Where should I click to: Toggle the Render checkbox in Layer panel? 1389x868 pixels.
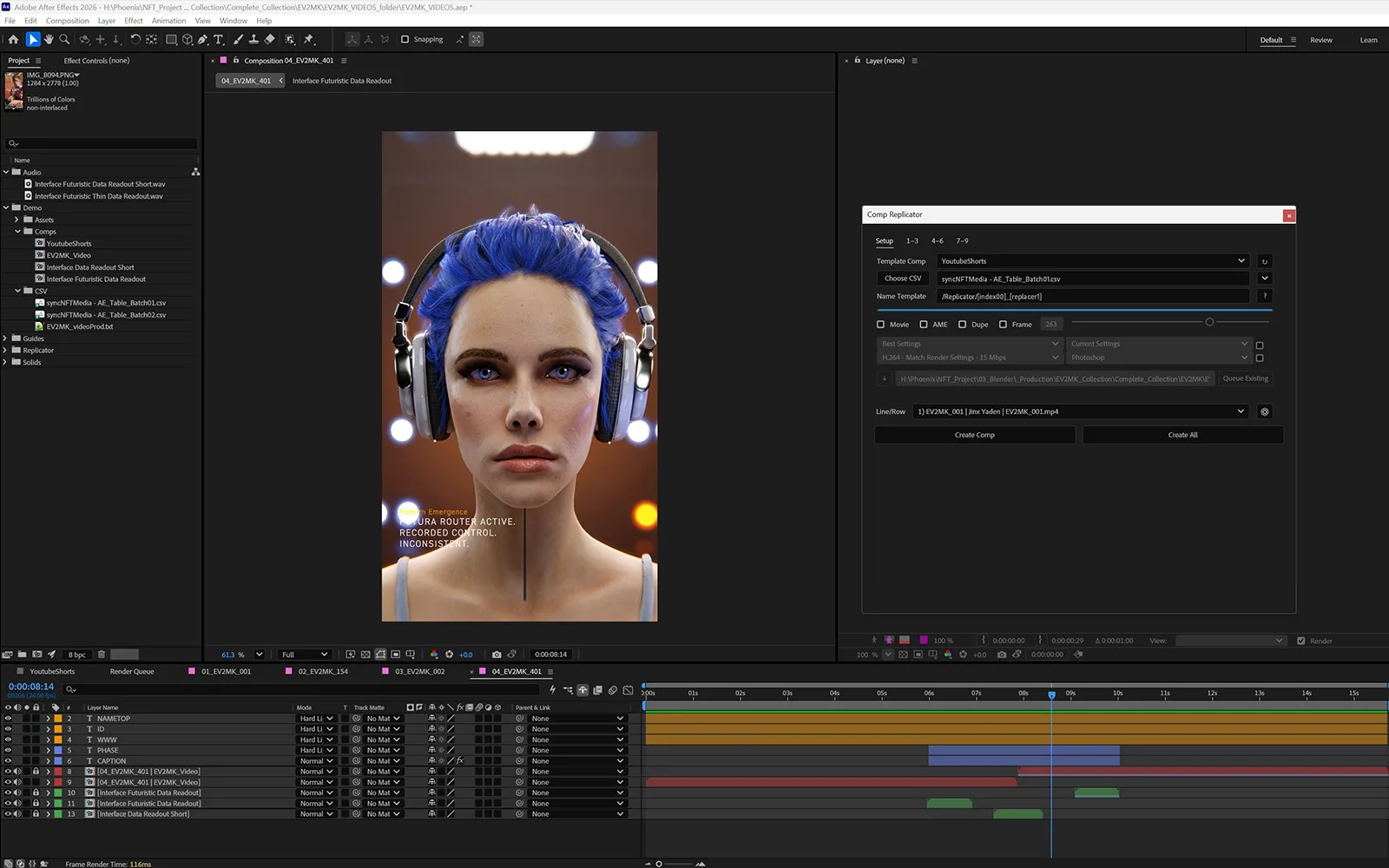pyautogui.click(x=1300, y=641)
